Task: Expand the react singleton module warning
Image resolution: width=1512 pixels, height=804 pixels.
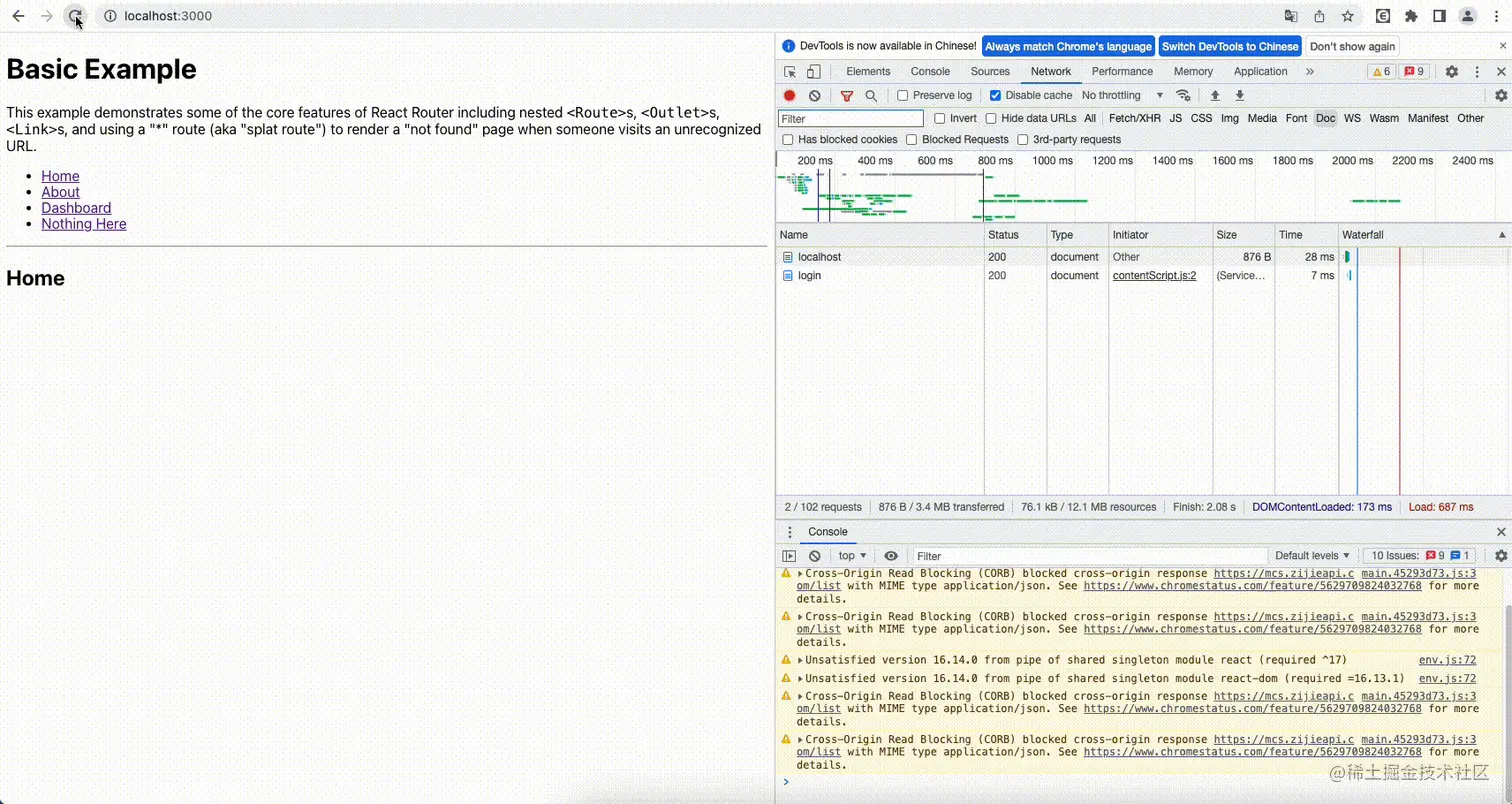Action: tap(800, 661)
